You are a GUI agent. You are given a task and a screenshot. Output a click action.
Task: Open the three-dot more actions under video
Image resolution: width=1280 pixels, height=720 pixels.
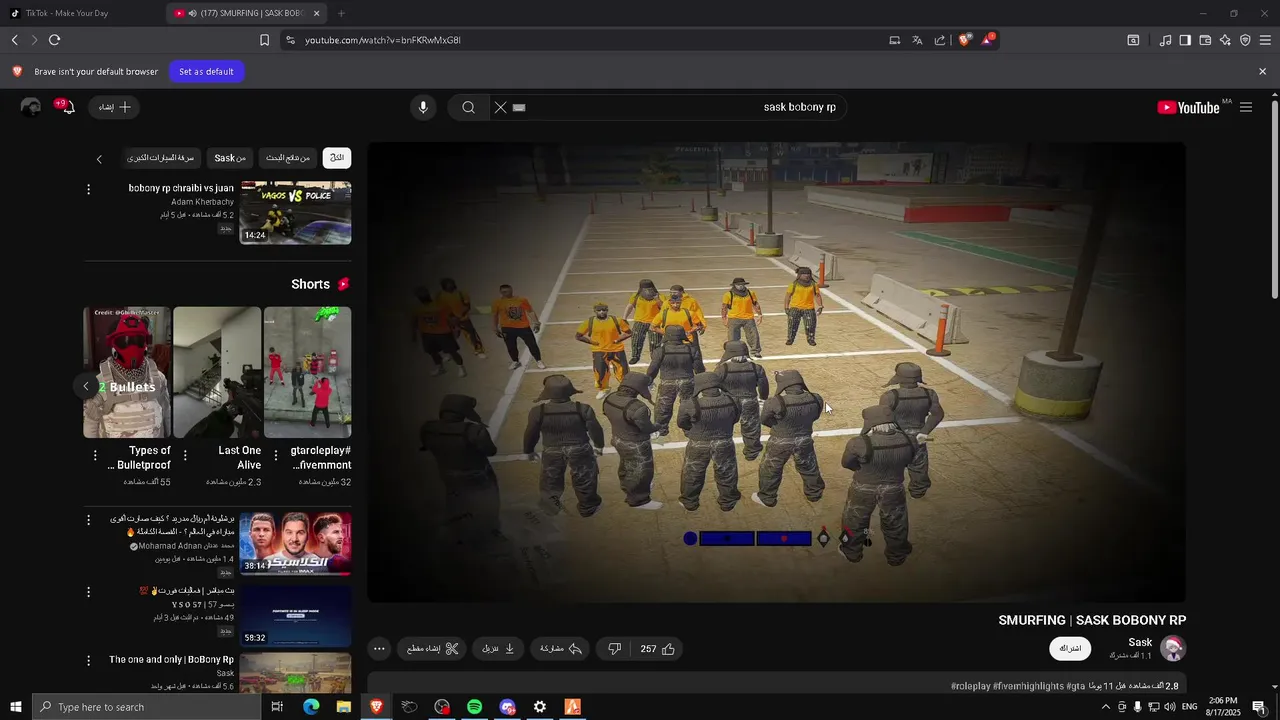click(379, 649)
